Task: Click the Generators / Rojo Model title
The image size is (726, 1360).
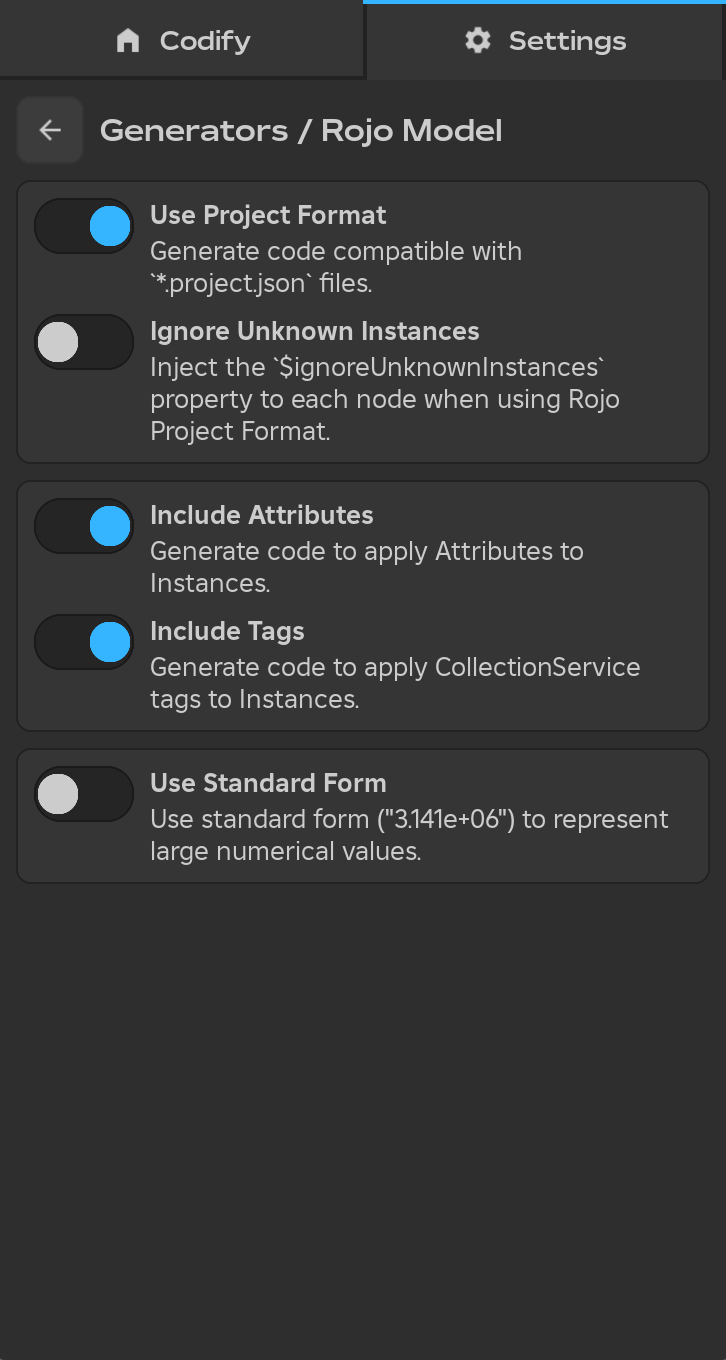Action: (300, 130)
